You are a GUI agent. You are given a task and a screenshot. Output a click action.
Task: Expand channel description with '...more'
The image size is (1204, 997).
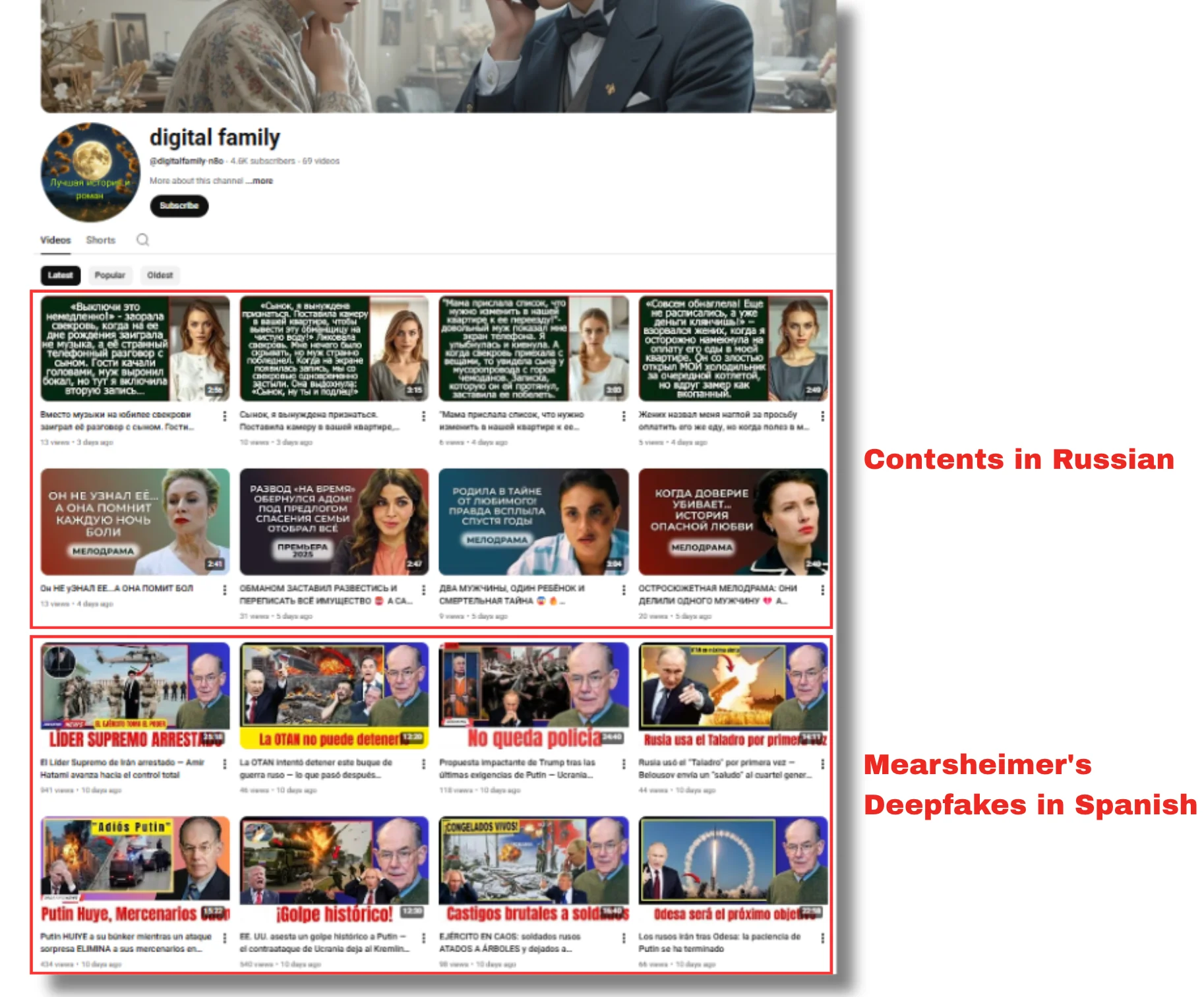tap(262, 181)
